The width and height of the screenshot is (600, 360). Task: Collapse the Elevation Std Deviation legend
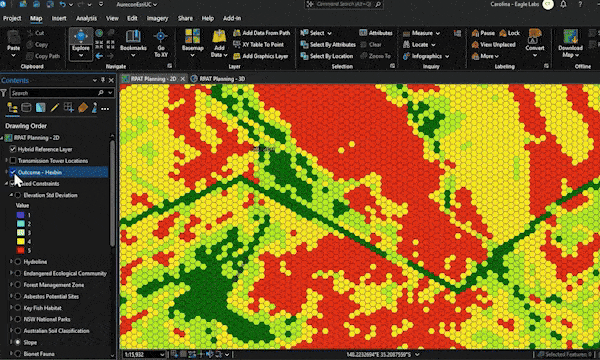pyautogui.click(x=11, y=195)
